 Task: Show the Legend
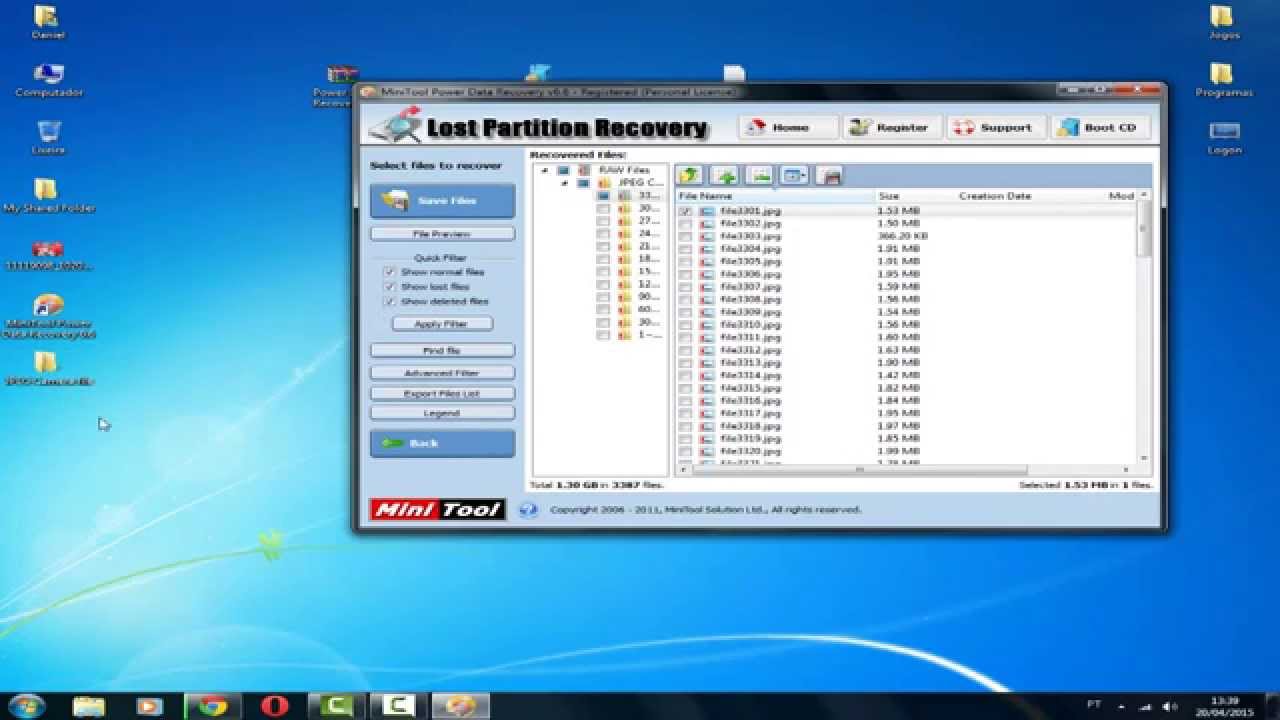[x=442, y=412]
